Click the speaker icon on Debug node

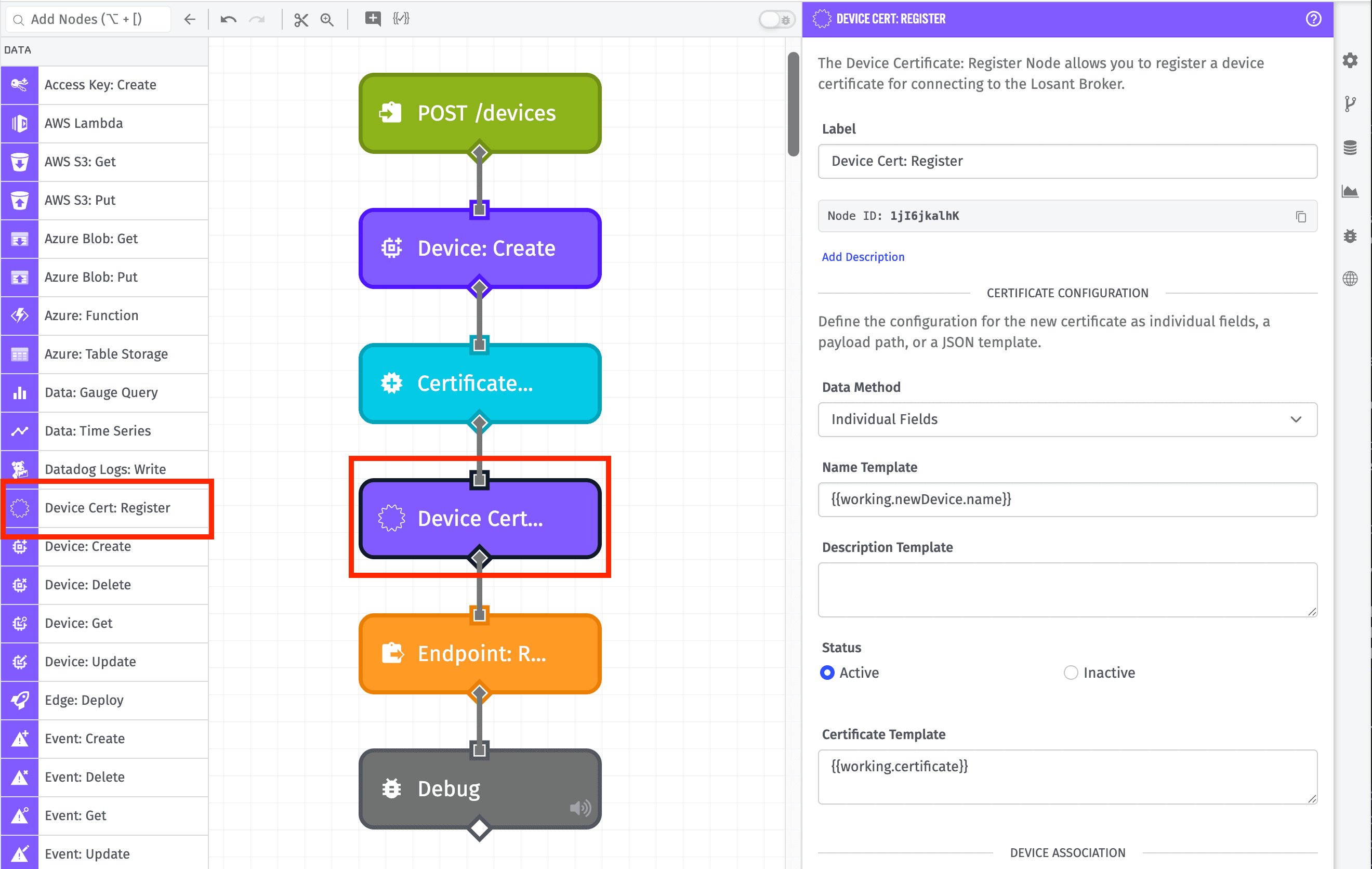pyautogui.click(x=580, y=808)
